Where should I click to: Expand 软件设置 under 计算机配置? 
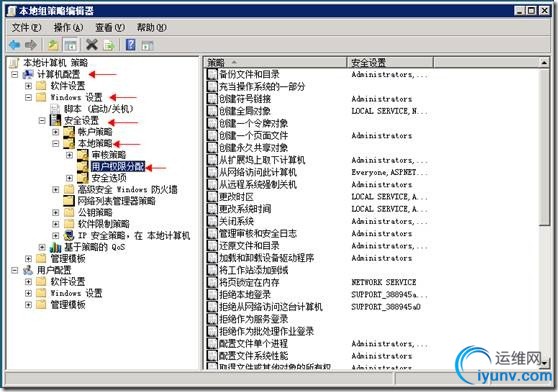point(28,86)
